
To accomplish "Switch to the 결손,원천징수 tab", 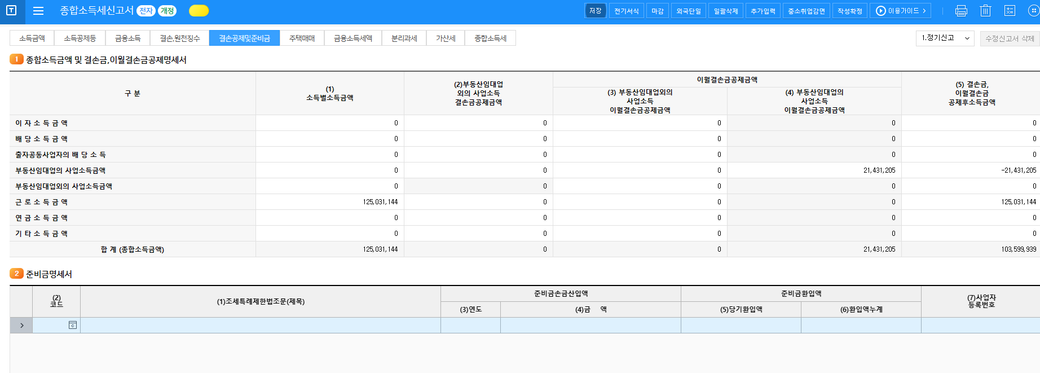I will pyautogui.click(x=180, y=38).
